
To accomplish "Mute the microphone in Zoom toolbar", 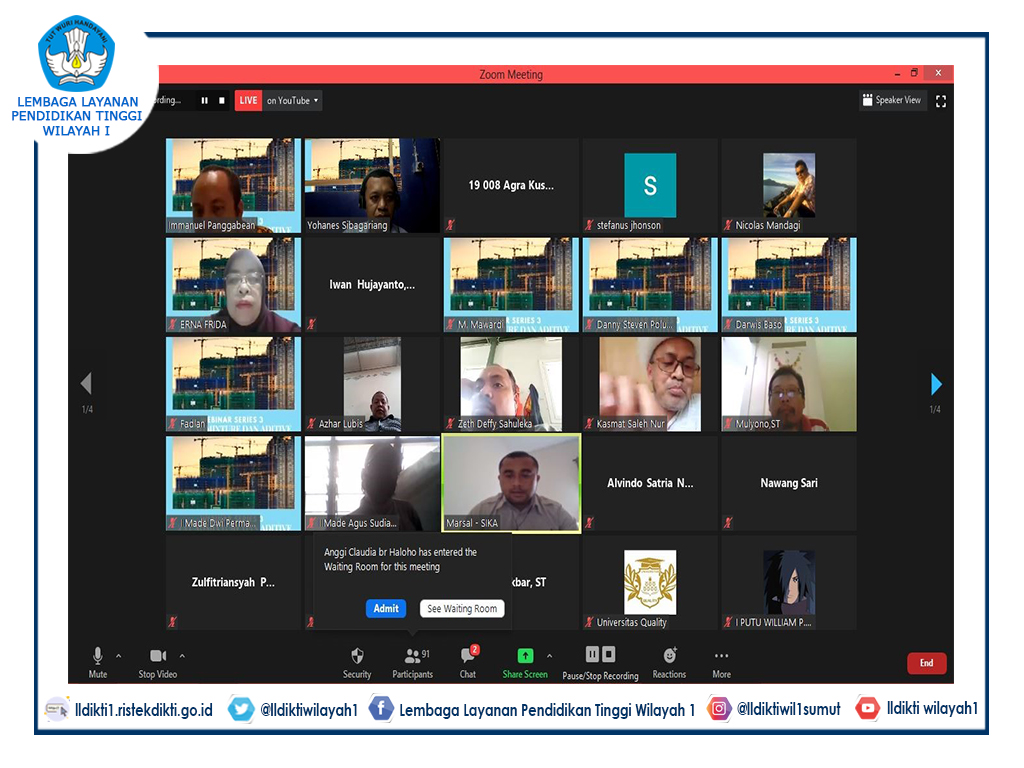I will click(x=97, y=662).
